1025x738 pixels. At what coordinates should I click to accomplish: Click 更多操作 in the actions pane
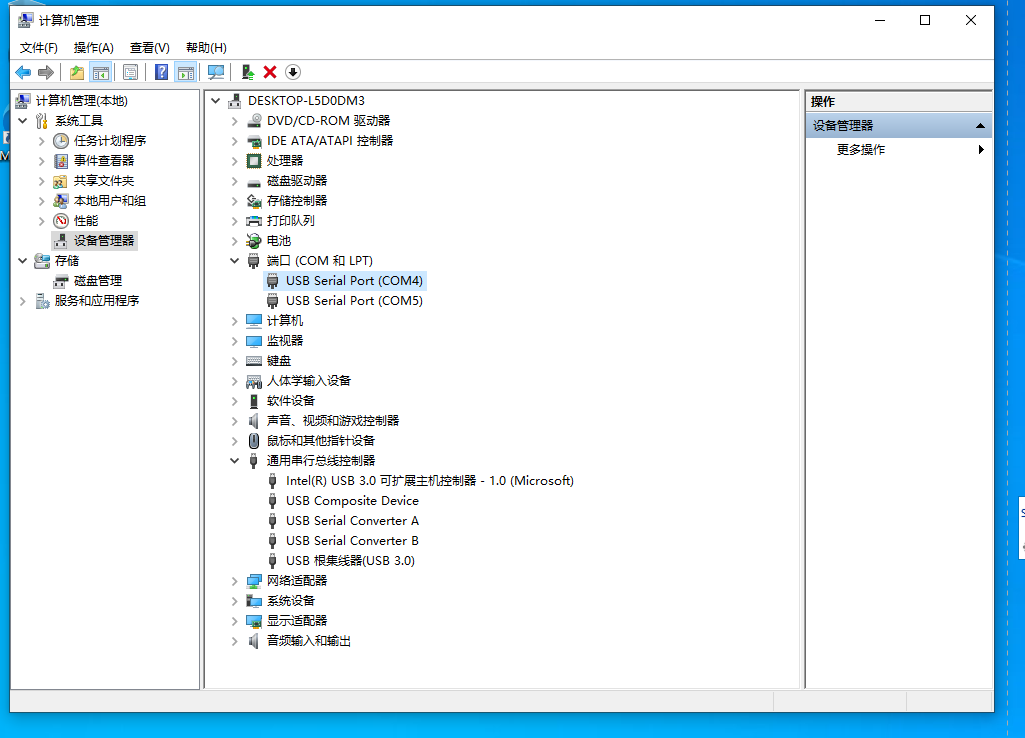pos(861,150)
